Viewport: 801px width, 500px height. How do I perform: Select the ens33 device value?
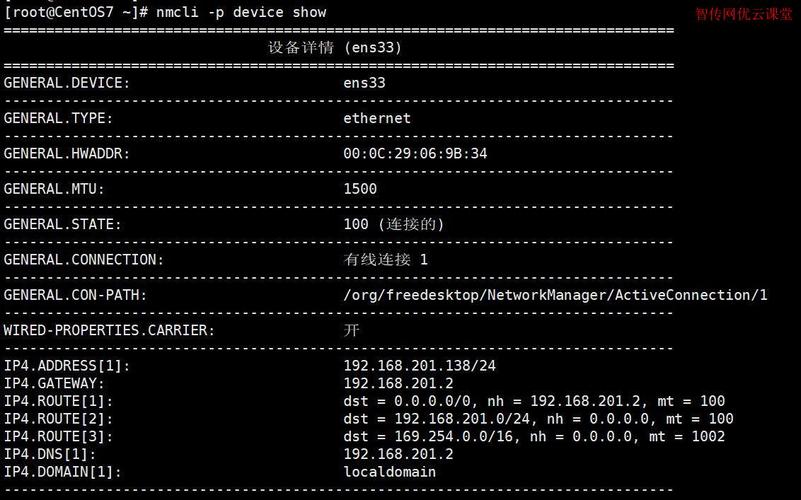tap(364, 83)
